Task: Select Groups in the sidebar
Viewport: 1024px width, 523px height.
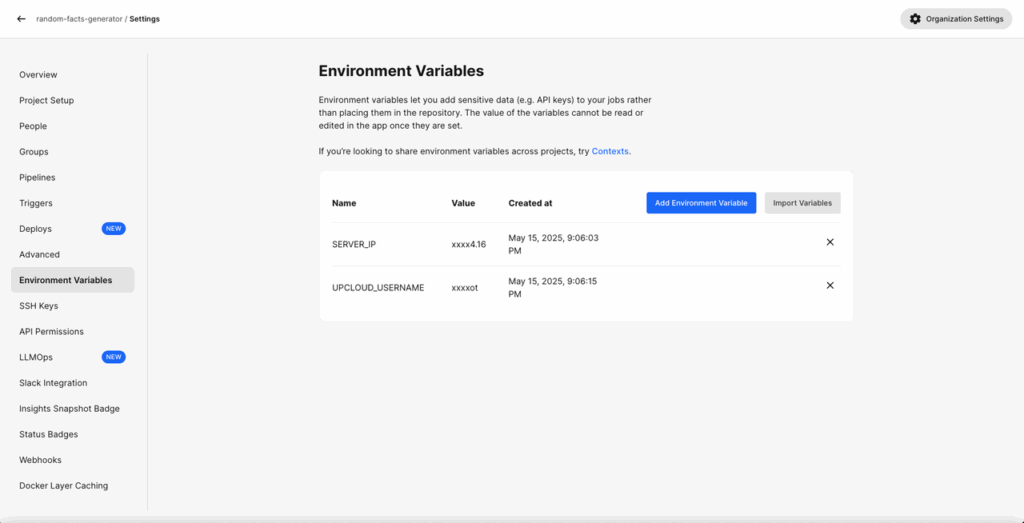Action: [x=34, y=151]
